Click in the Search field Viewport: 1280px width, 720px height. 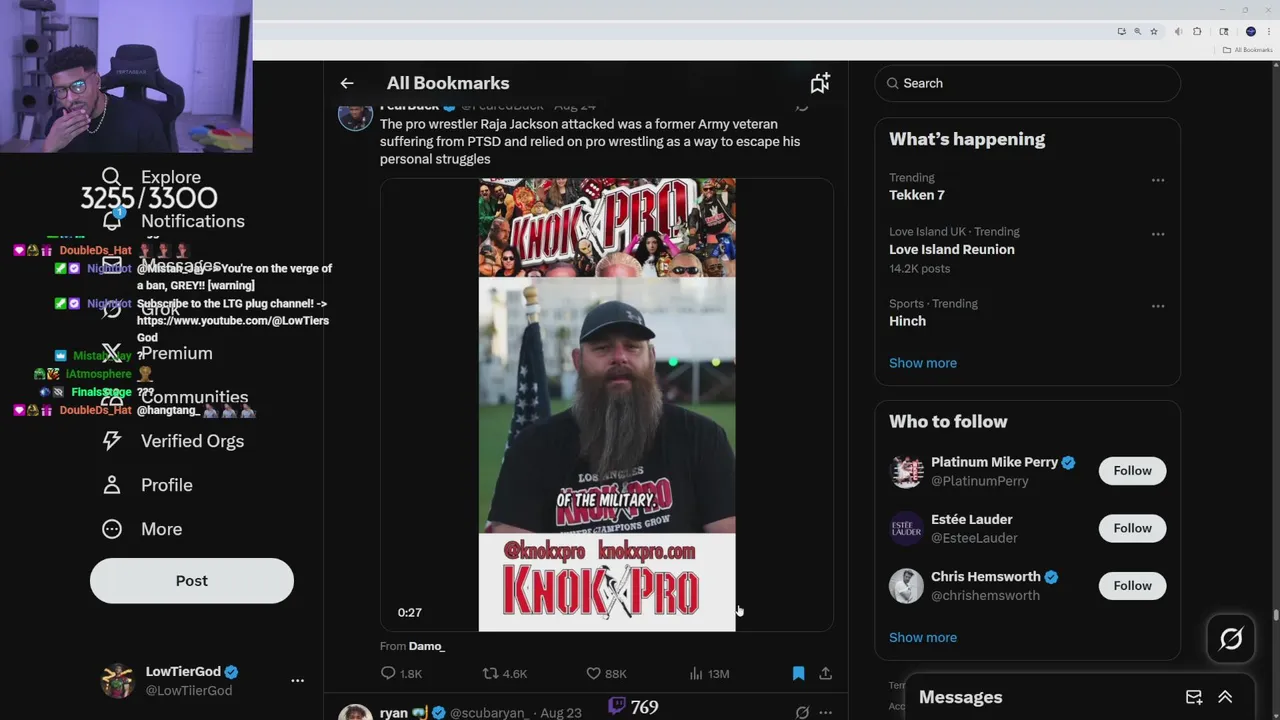pos(1027,83)
